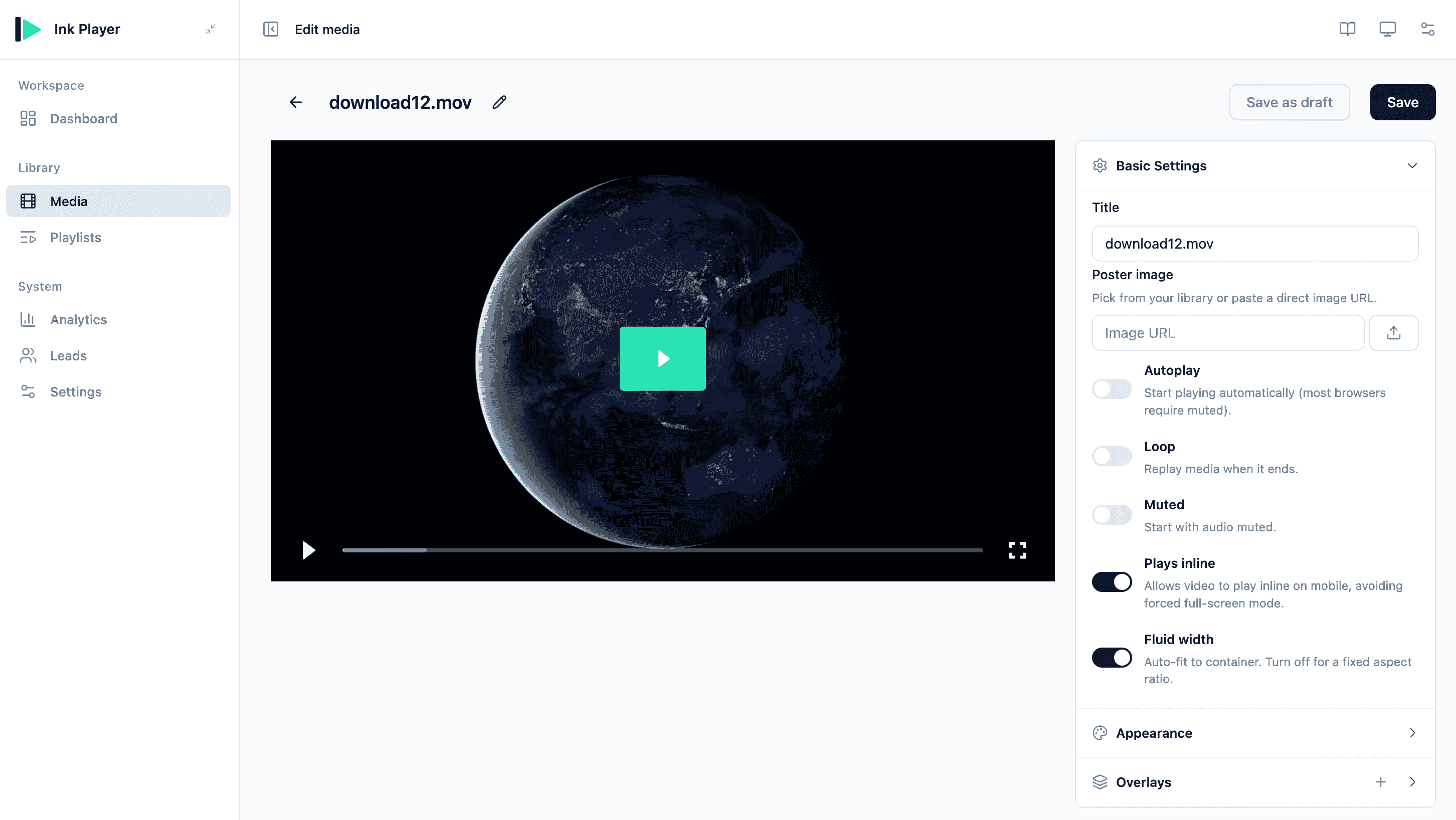Open Settings in the sidebar
Image resolution: width=1456 pixels, height=820 pixels.
coord(118,392)
